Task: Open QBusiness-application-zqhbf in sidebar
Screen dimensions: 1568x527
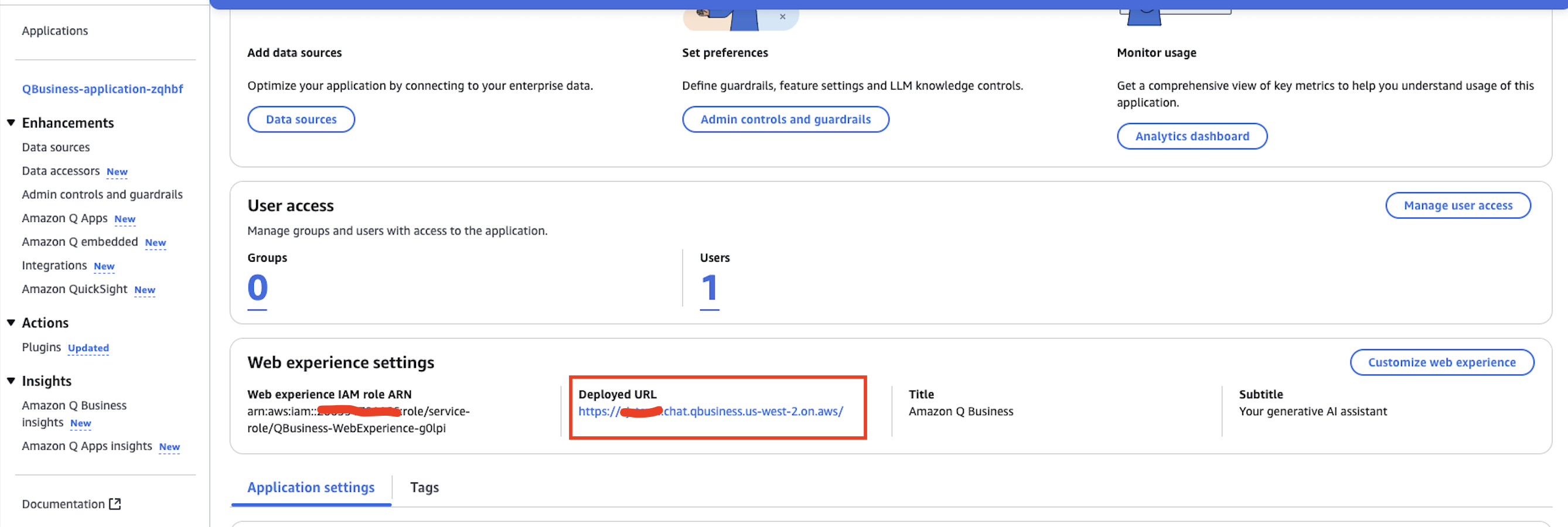Action: [103, 89]
